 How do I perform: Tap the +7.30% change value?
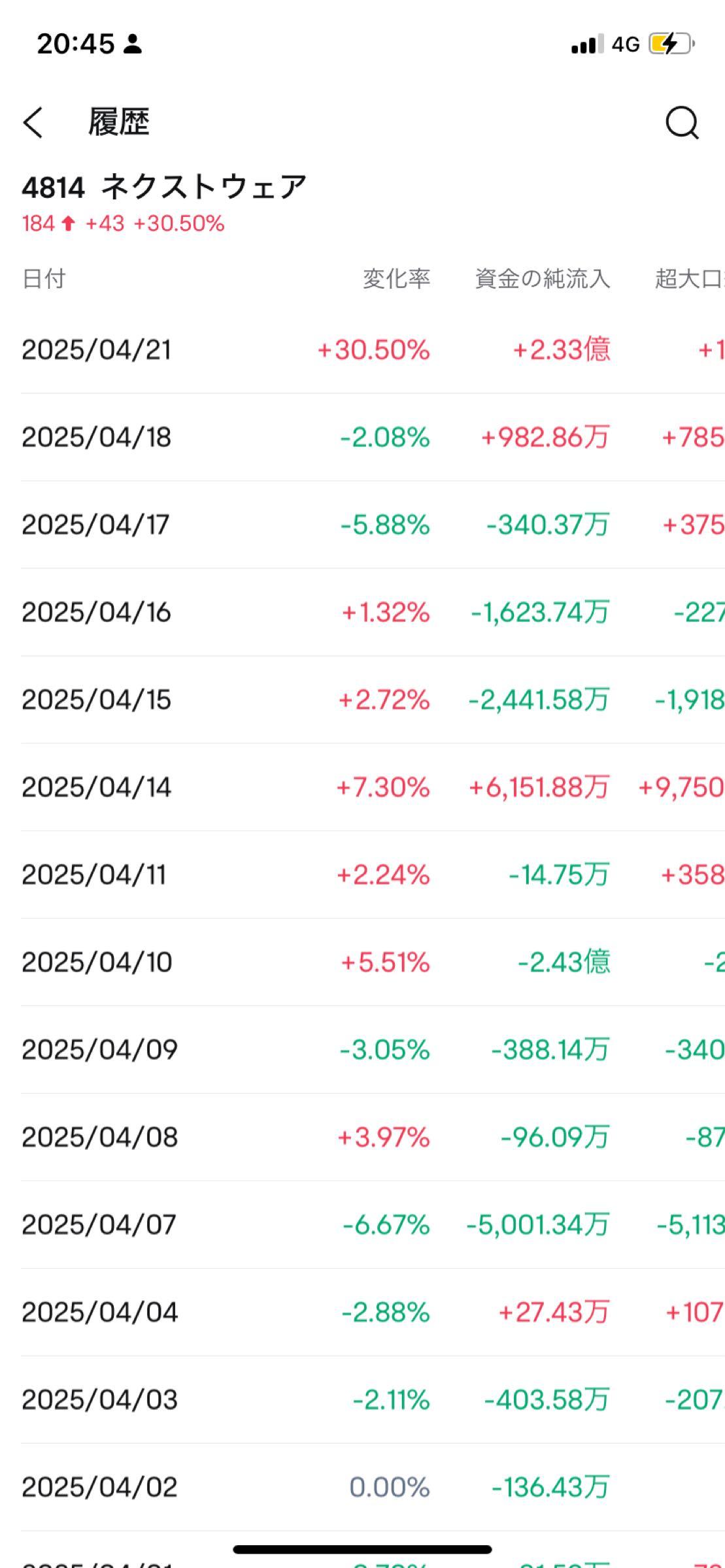click(383, 787)
